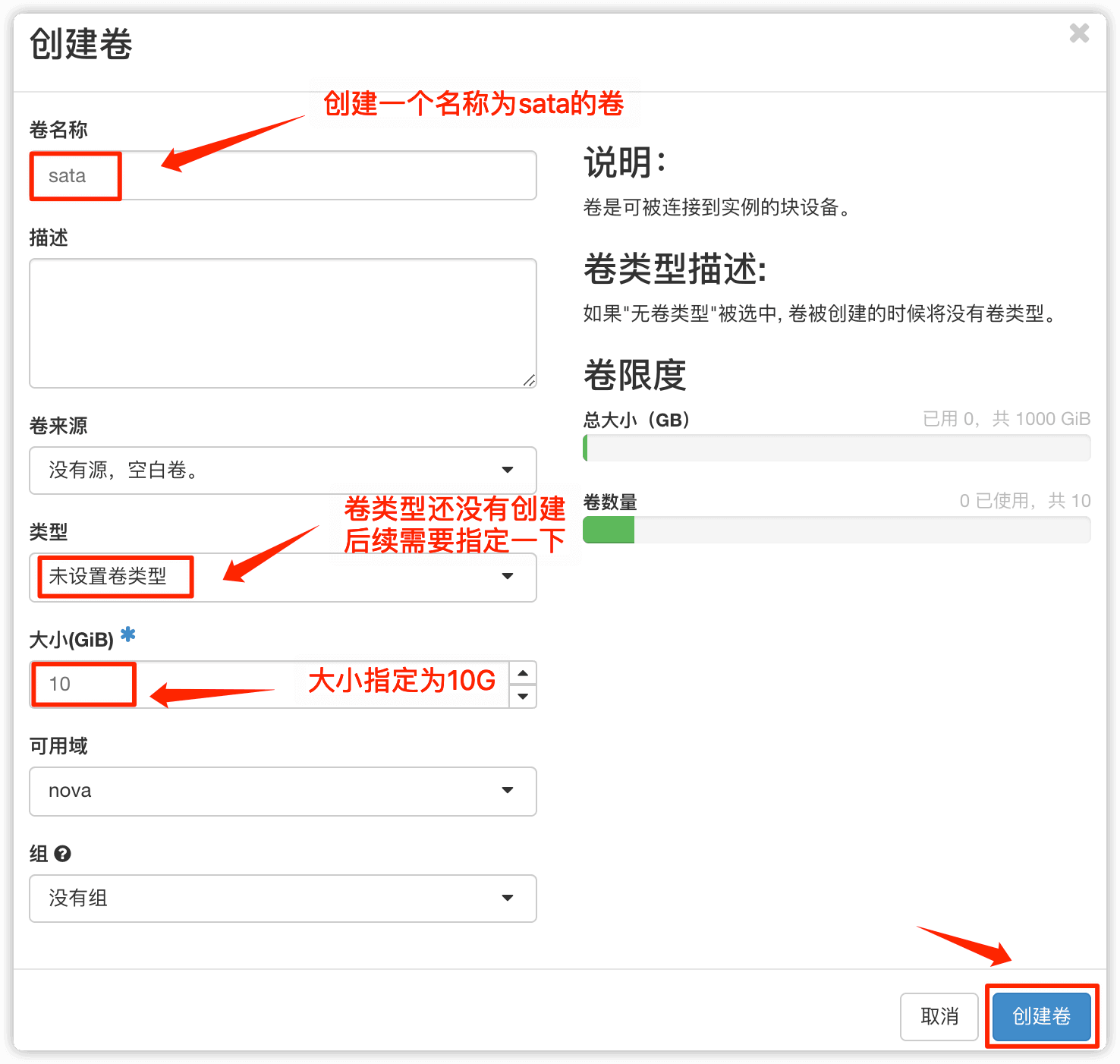Screen dimensions: 1120x1064
Task: Click the 创建卷 submit button
Action: point(1042,1017)
